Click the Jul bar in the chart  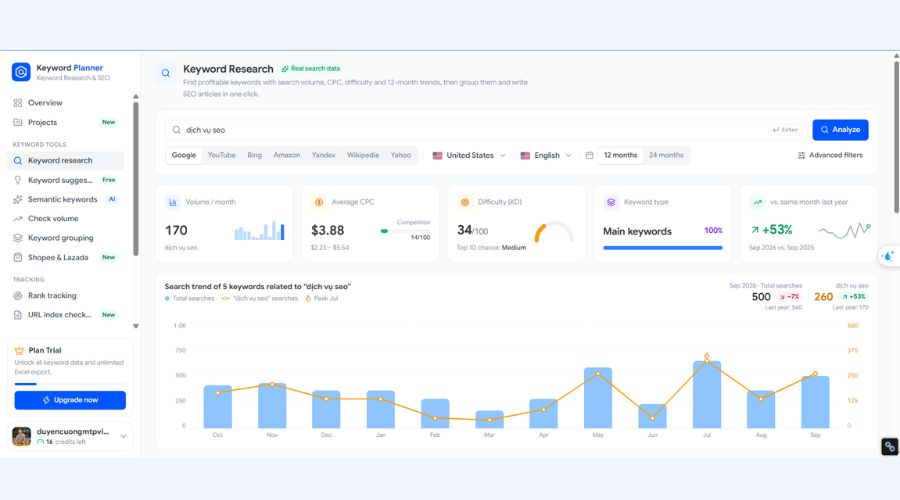pos(707,394)
